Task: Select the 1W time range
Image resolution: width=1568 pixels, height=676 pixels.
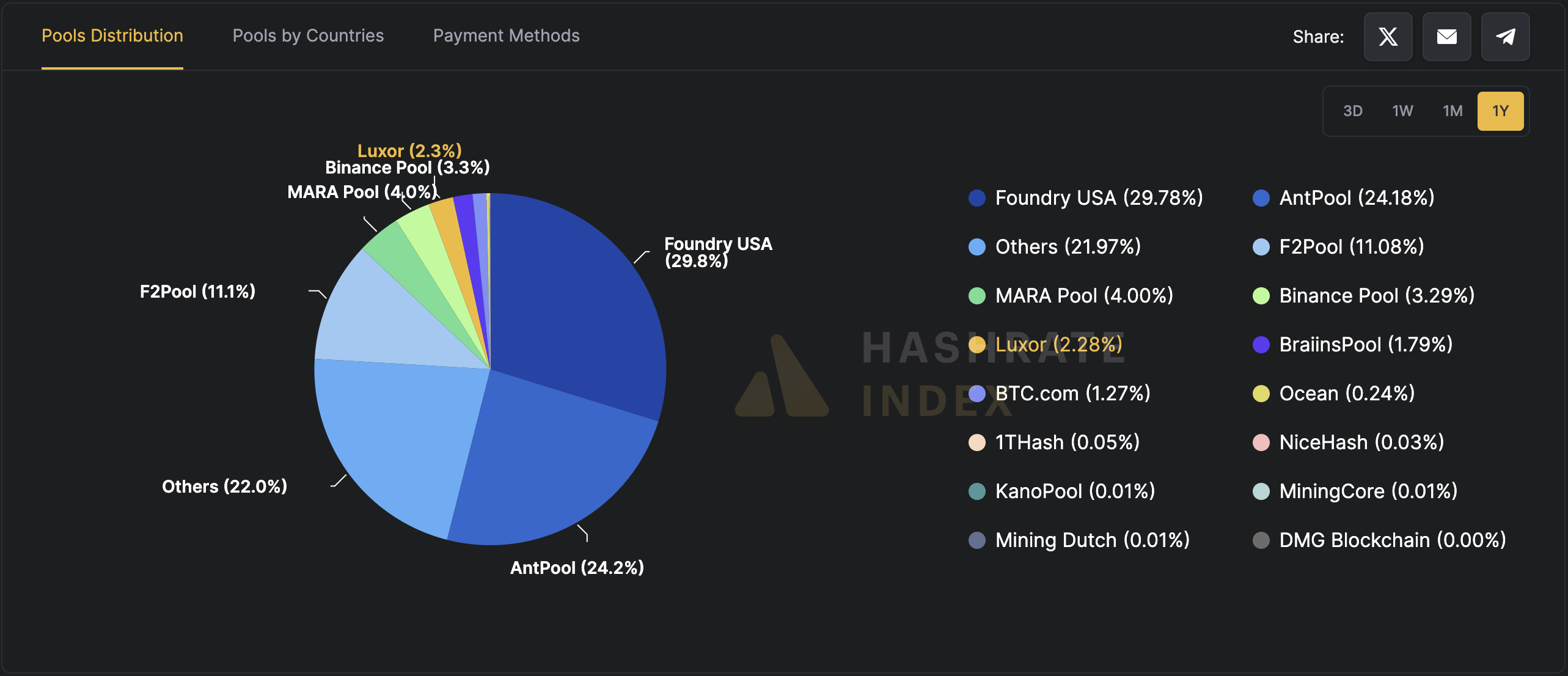Action: (1402, 111)
